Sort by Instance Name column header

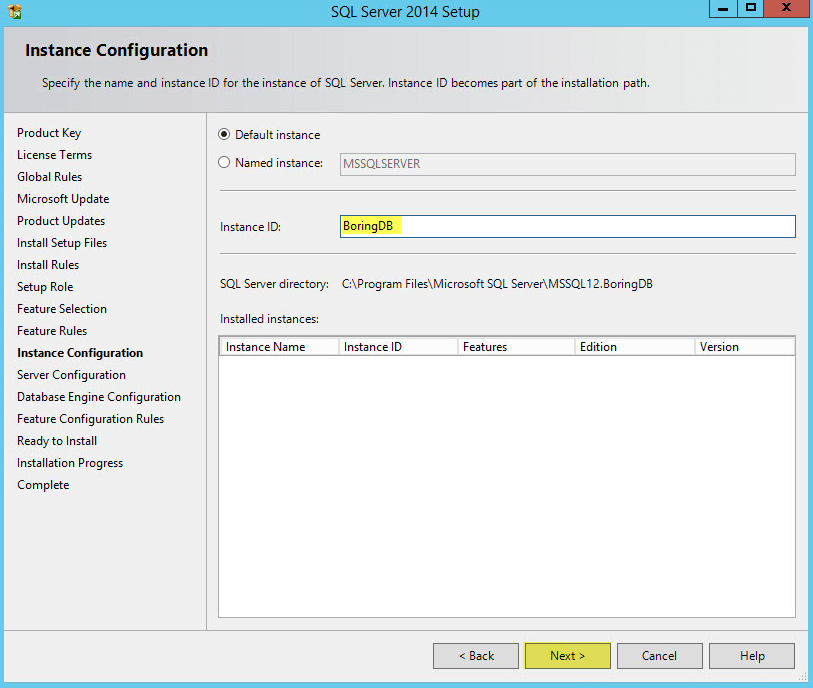(x=279, y=347)
